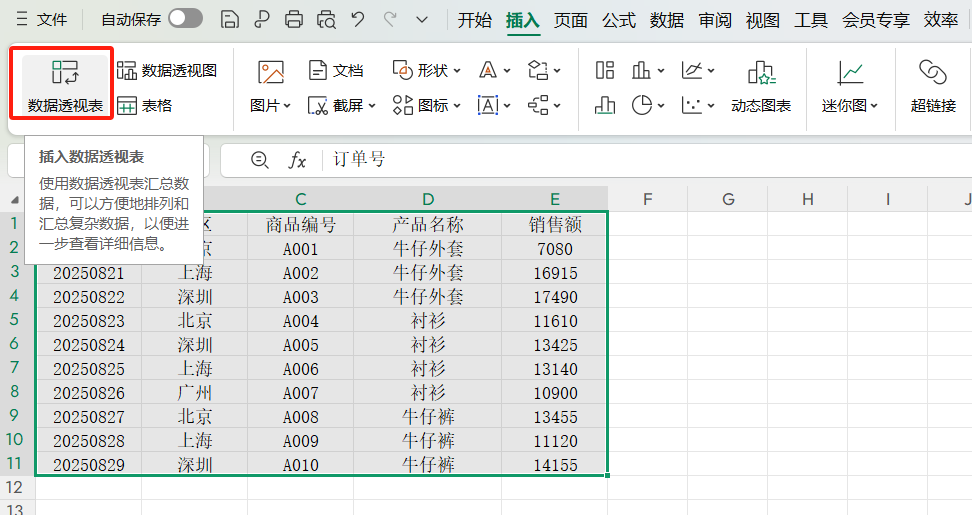Click cell with value 7080

click(555, 249)
